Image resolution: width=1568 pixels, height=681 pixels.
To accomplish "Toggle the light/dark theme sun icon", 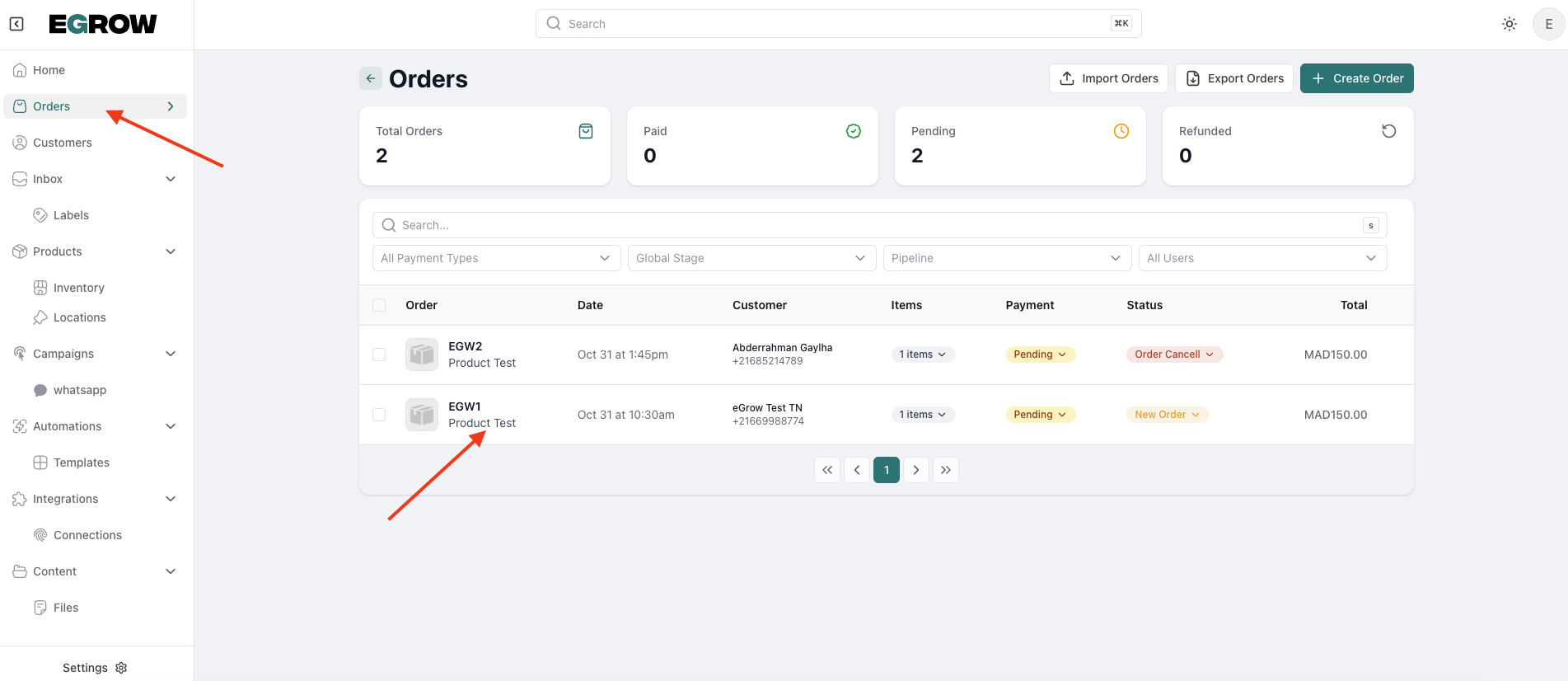I will coord(1509,24).
